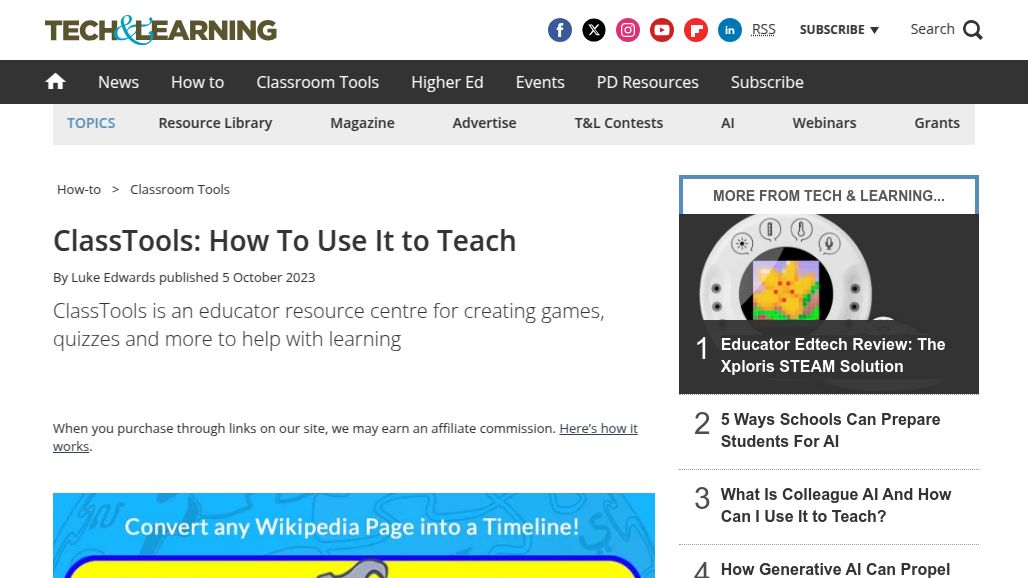Image resolution: width=1028 pixels, height=578 pixels.
Task: Open 'What Is Colleague AI' article
Action: pos(836,505)
